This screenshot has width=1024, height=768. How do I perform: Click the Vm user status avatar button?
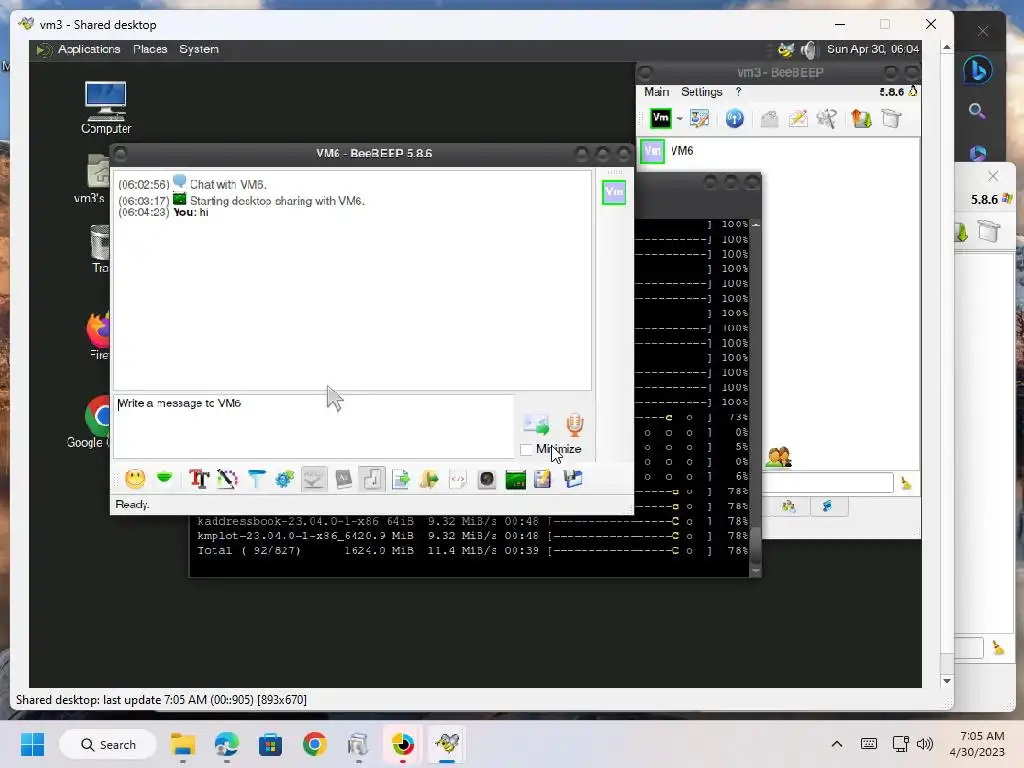tap(660, 118)
